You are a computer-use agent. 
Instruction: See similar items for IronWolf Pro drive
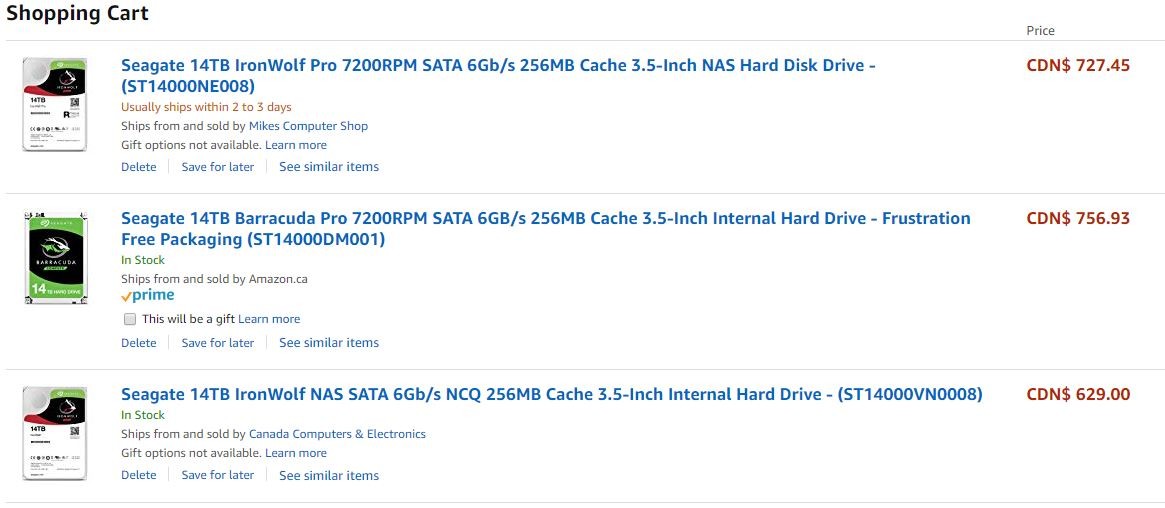point(329,167)
